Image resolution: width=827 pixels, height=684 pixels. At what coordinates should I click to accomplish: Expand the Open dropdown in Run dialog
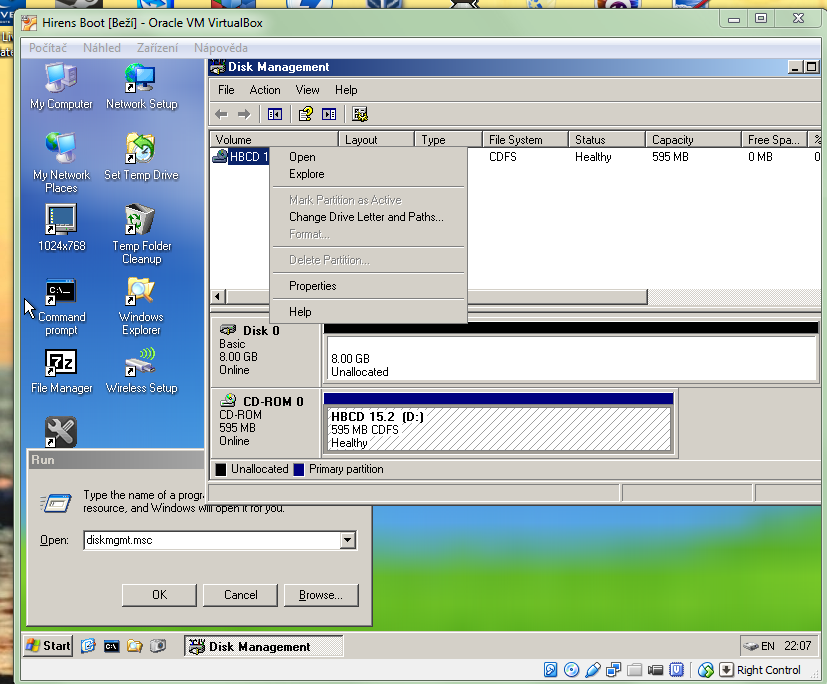click(x=348, y=540)
